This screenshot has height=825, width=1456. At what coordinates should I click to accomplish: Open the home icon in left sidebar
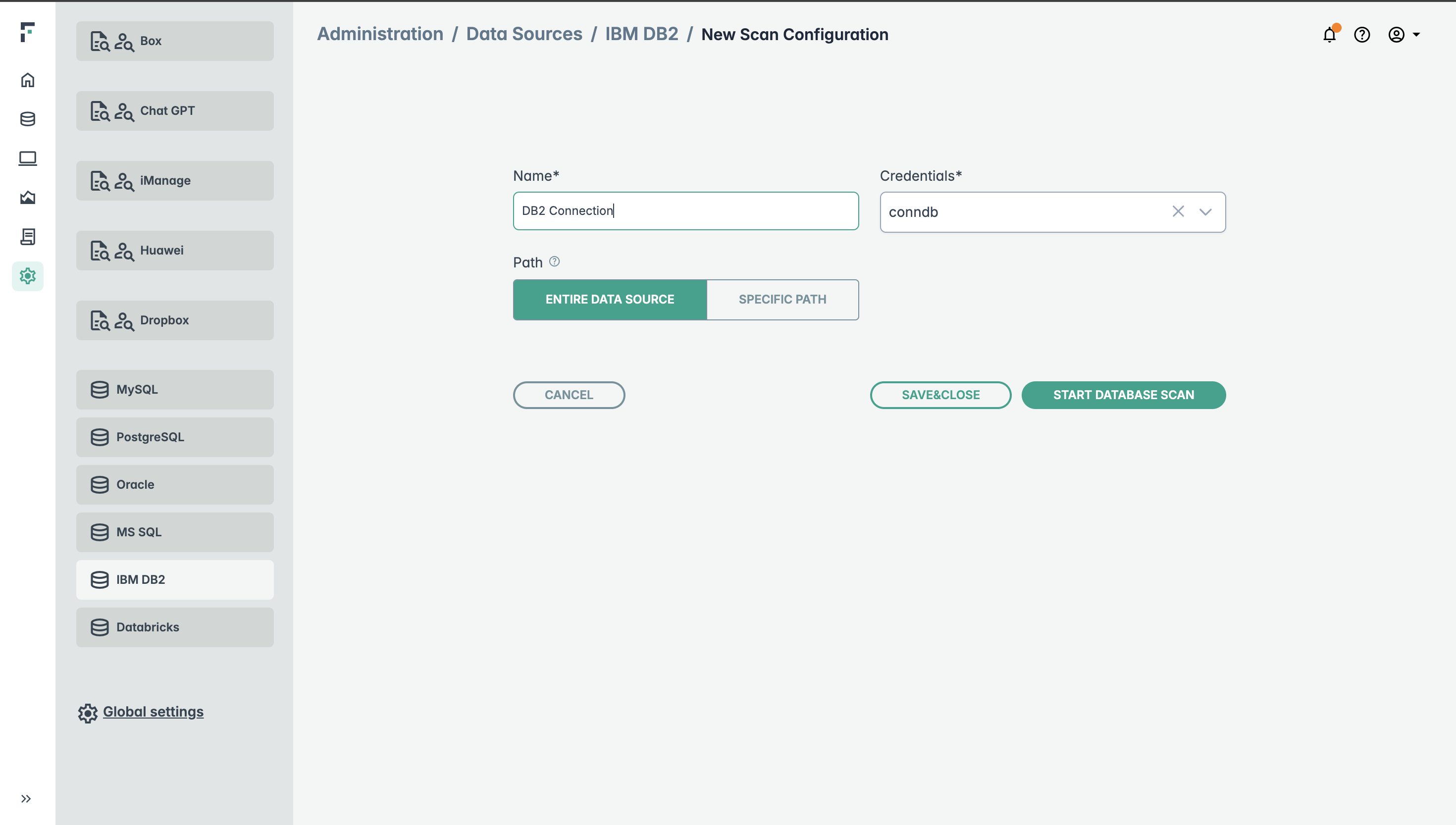pos(27,80)
